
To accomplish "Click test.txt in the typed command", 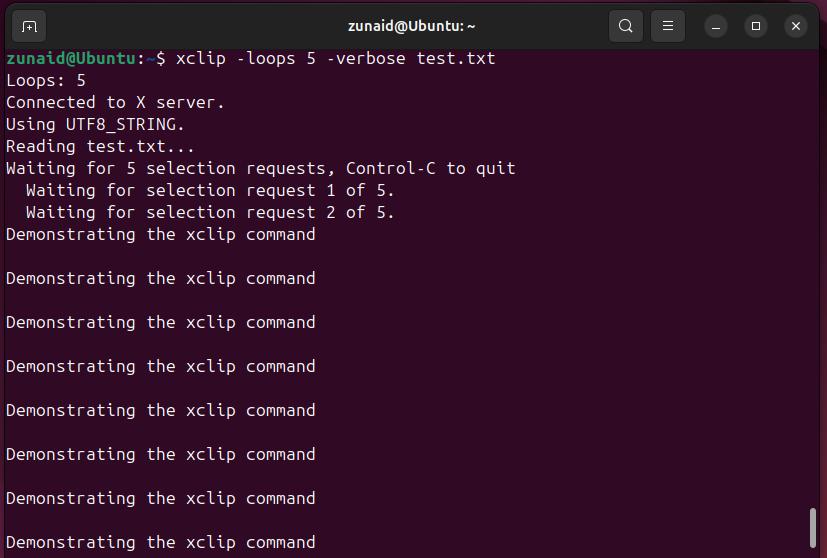I will tap(456, 58).
